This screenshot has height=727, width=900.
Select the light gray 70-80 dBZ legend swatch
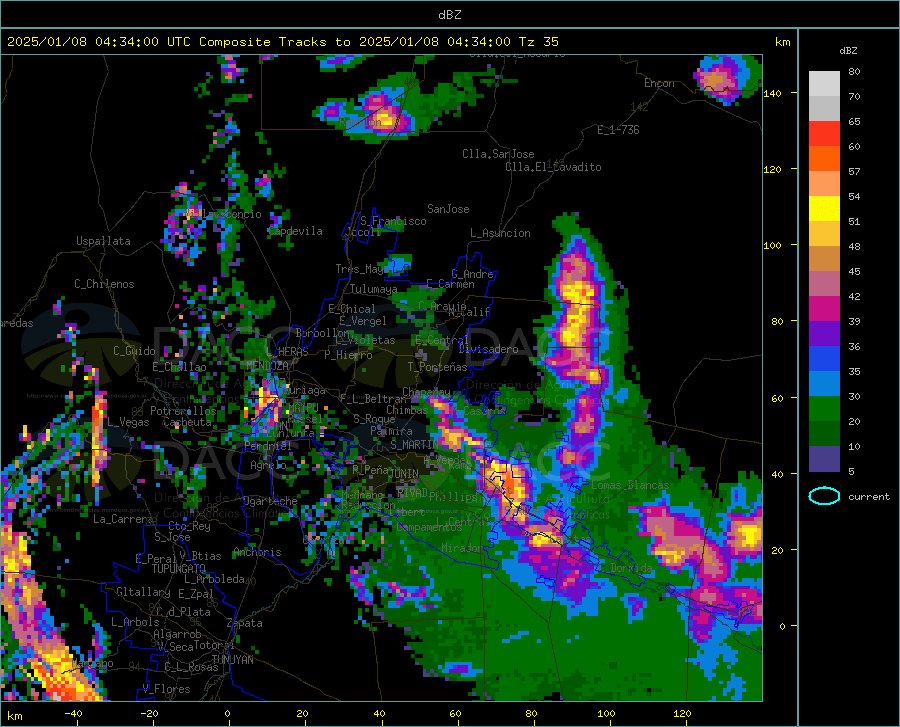pos(824,84)
